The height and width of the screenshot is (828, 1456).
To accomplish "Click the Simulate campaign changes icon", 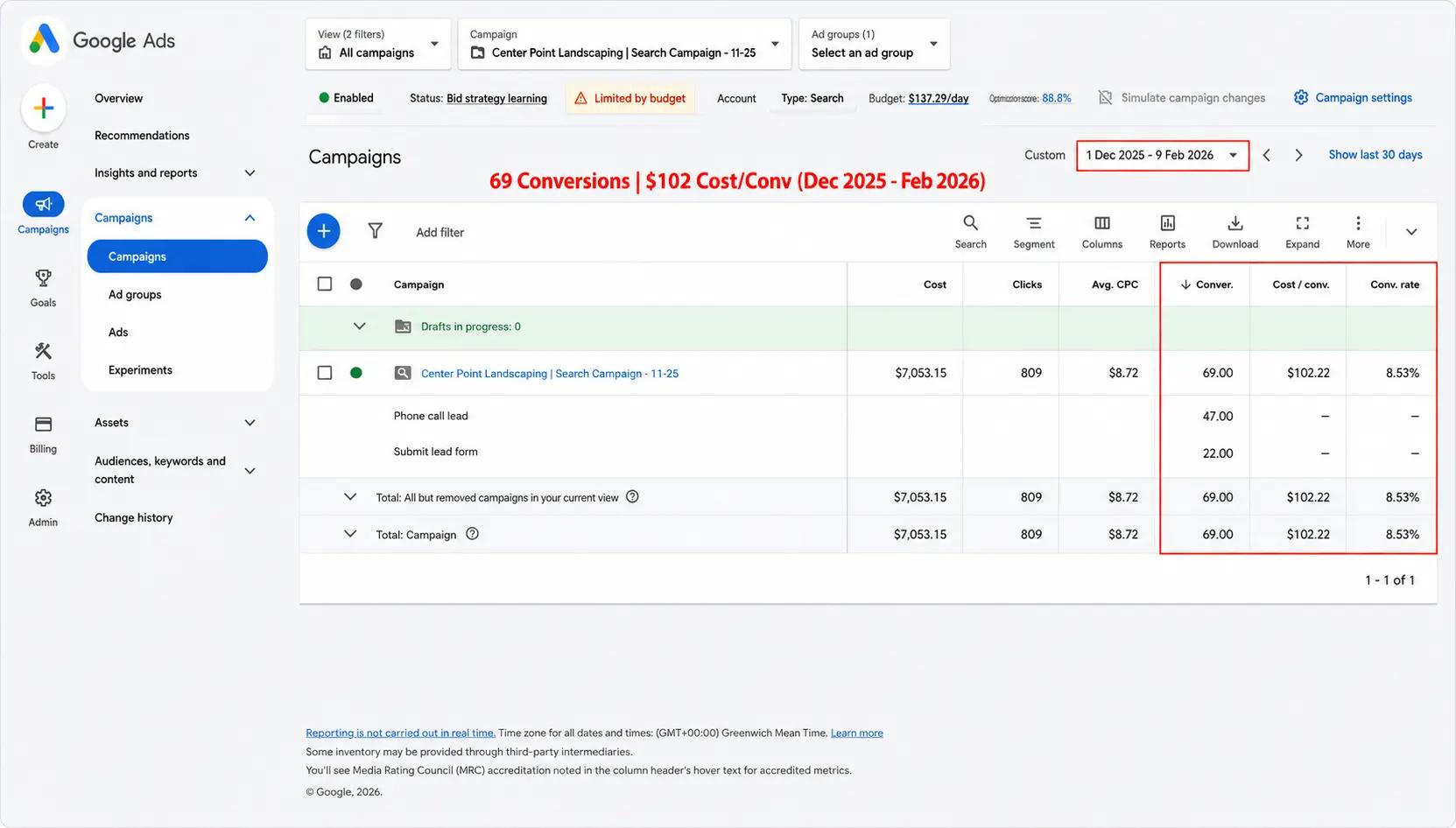I will 1106,98.
